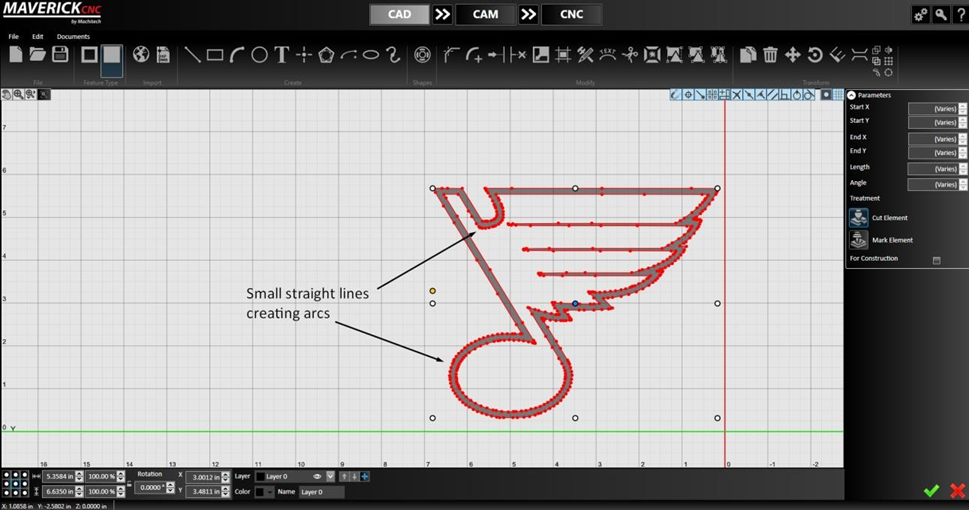This screenshot has width=969, height=510.
Task: Click the Length stepper arrows
Action: click(x=963, y=169)
